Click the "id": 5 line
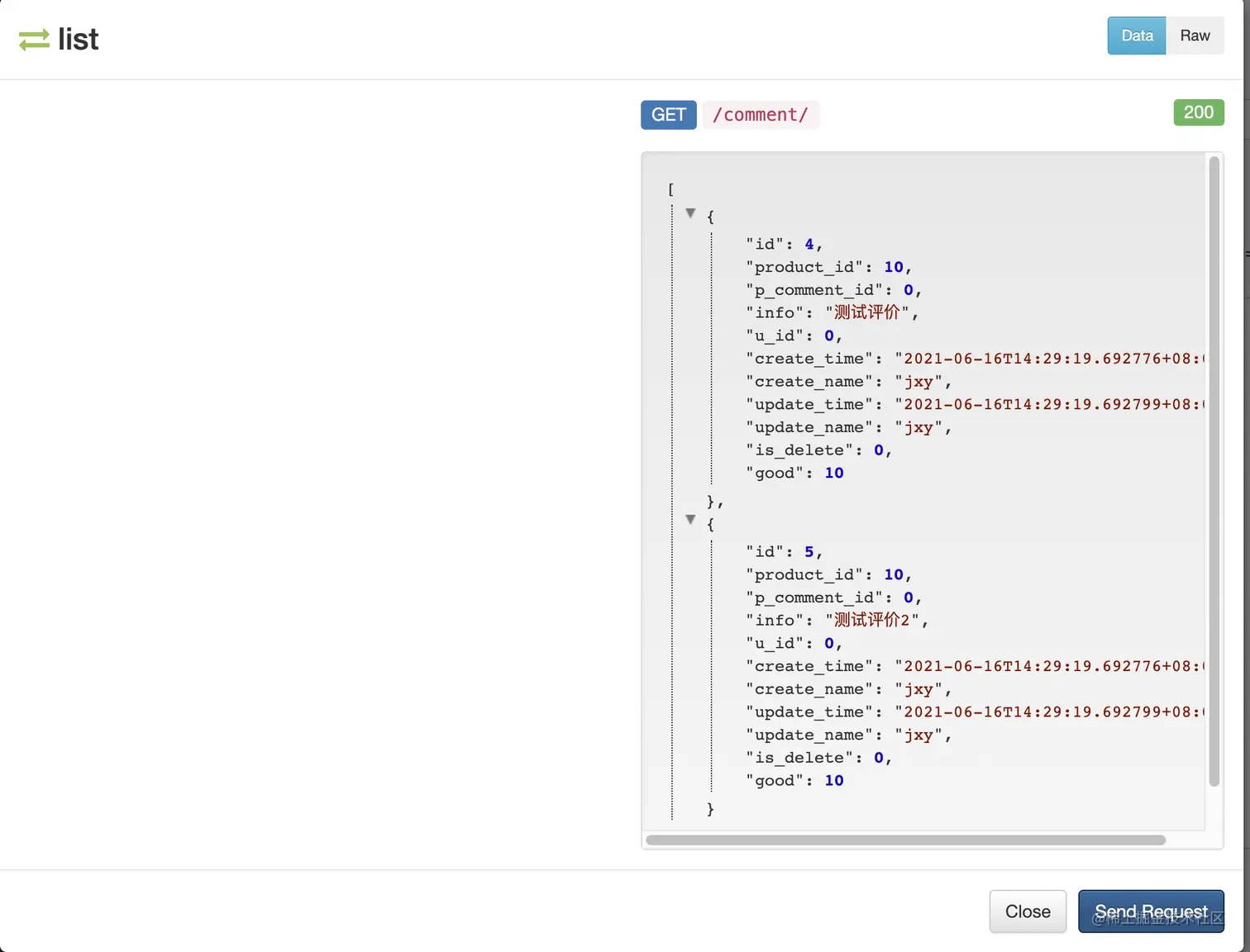This screenshot has width=1250, height=952. pyautogui.click(x=784, y=551)
